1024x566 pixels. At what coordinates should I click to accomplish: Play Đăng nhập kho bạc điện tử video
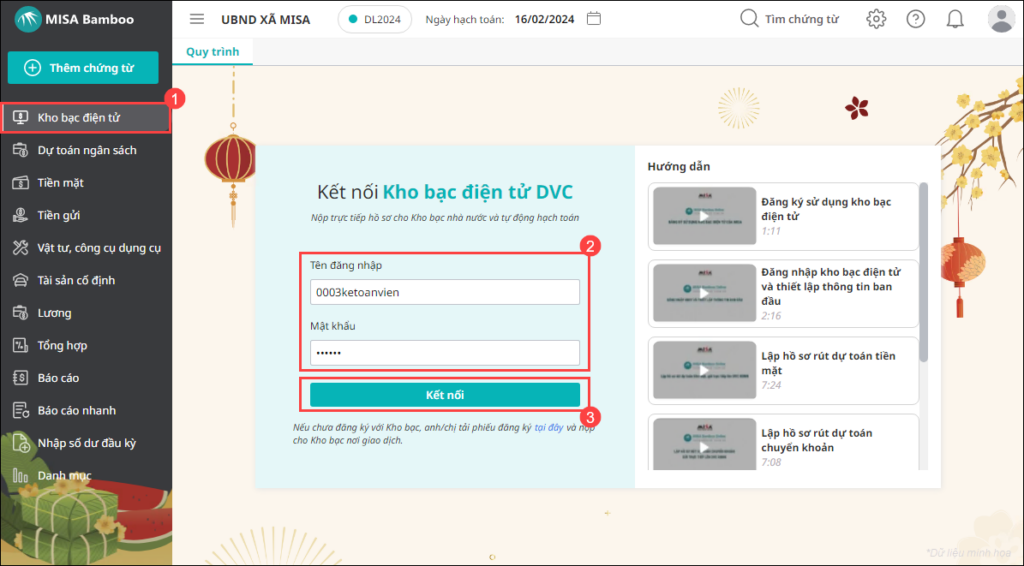click(705, 293)
